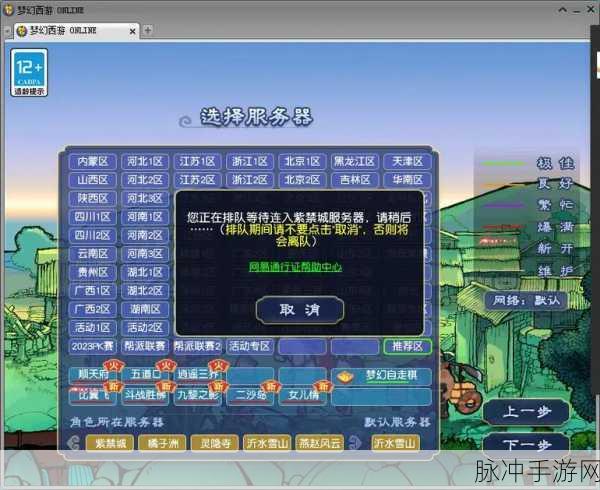The image size is (600, 490).
Task: Minimize the 梦幻西游 window
Action: 577,11
